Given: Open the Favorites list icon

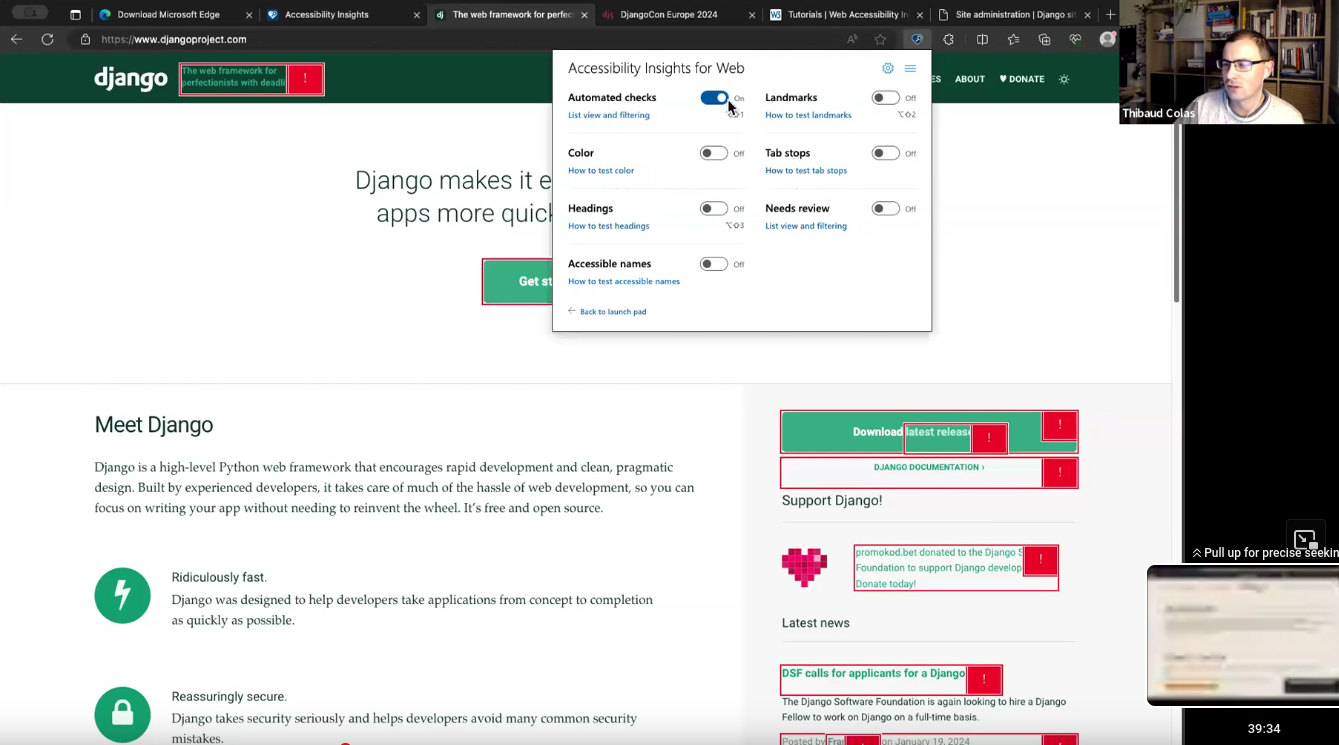Looking at the screenshot, I should [1013, 39].
